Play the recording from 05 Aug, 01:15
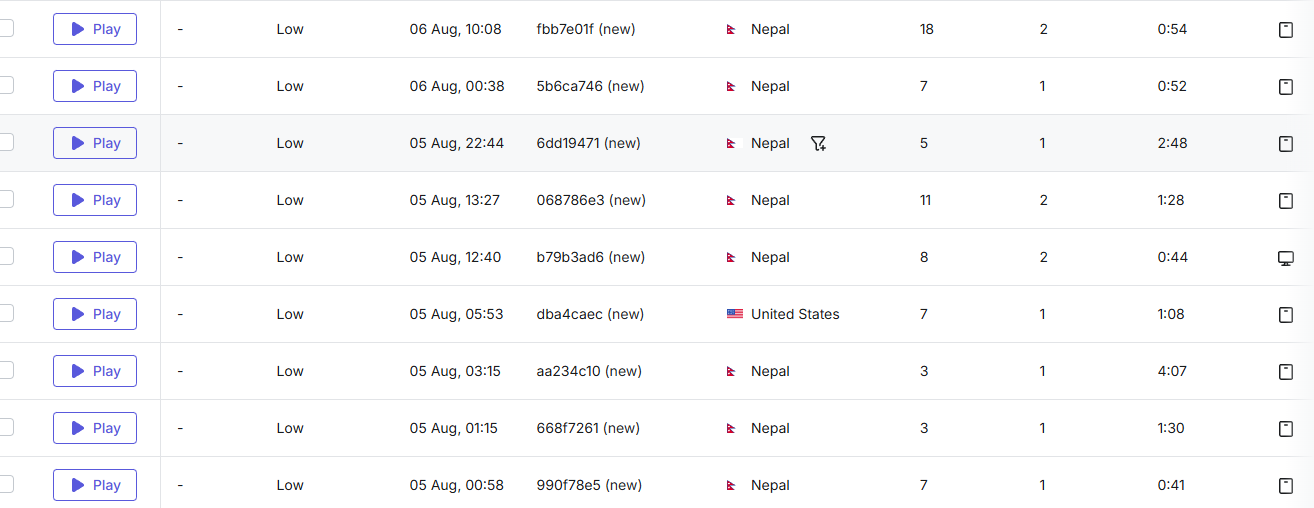The width and height of the screenshot is (1314, 508). coord(95,428)
